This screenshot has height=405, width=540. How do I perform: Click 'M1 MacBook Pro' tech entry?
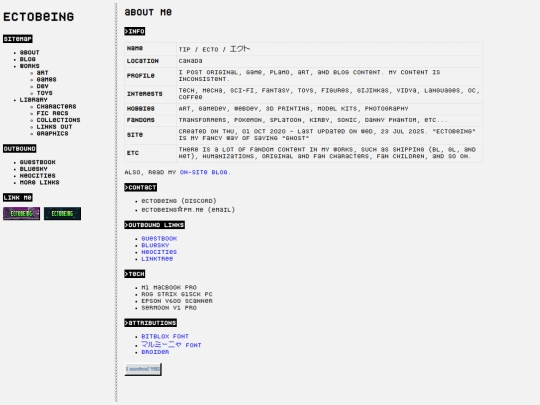169,287
